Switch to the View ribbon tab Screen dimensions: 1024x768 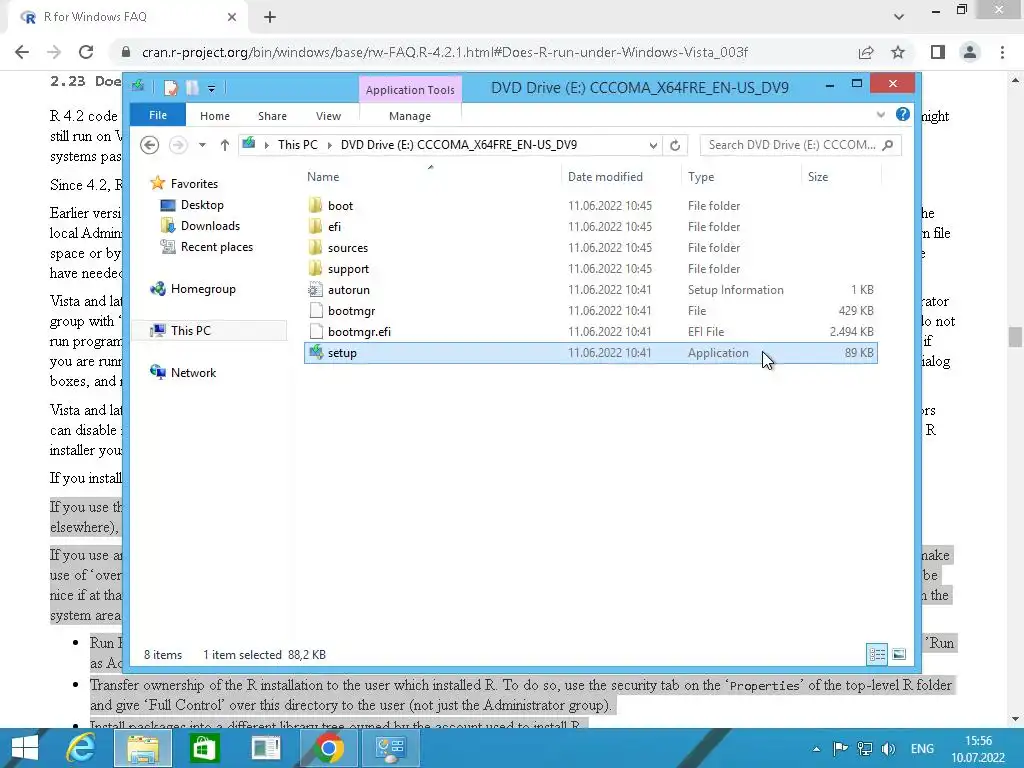pos(328,116)
